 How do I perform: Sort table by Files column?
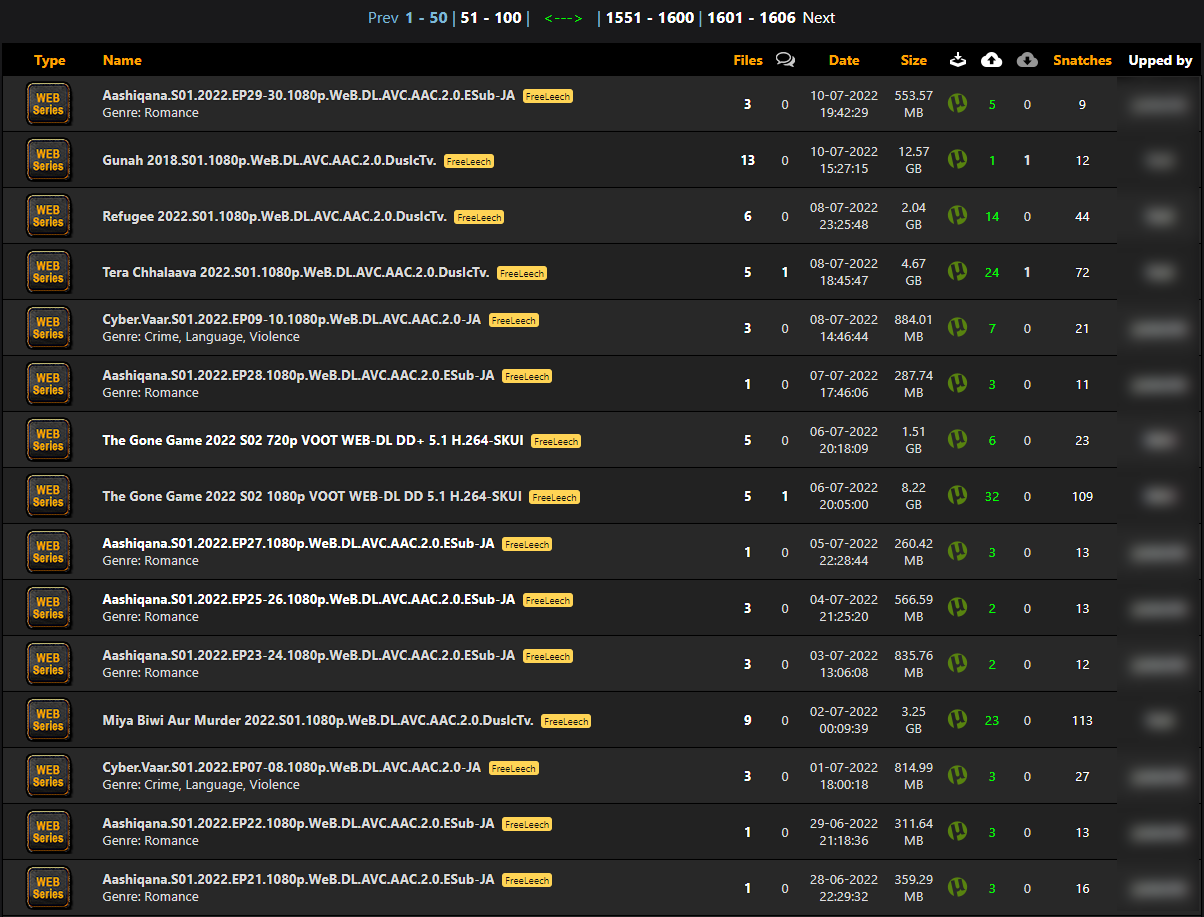coord(748,60)
